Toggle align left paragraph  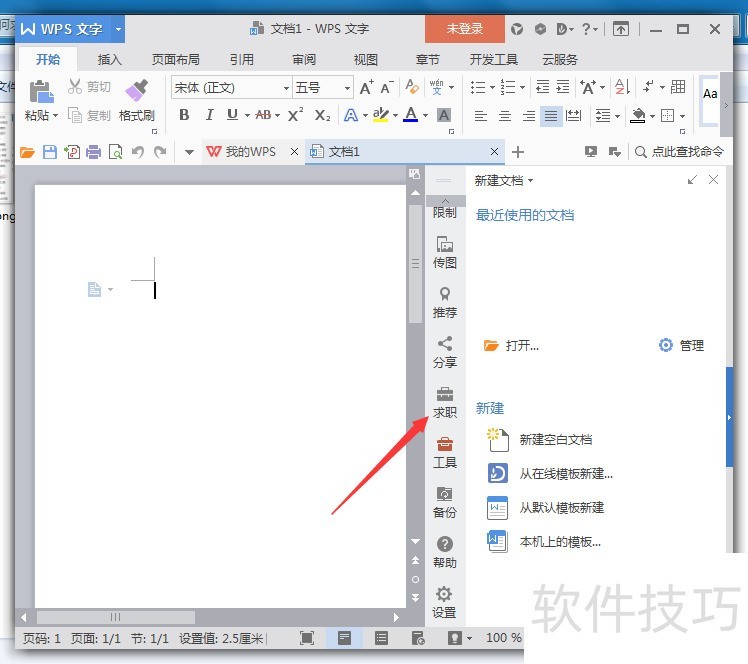(480, 115)
